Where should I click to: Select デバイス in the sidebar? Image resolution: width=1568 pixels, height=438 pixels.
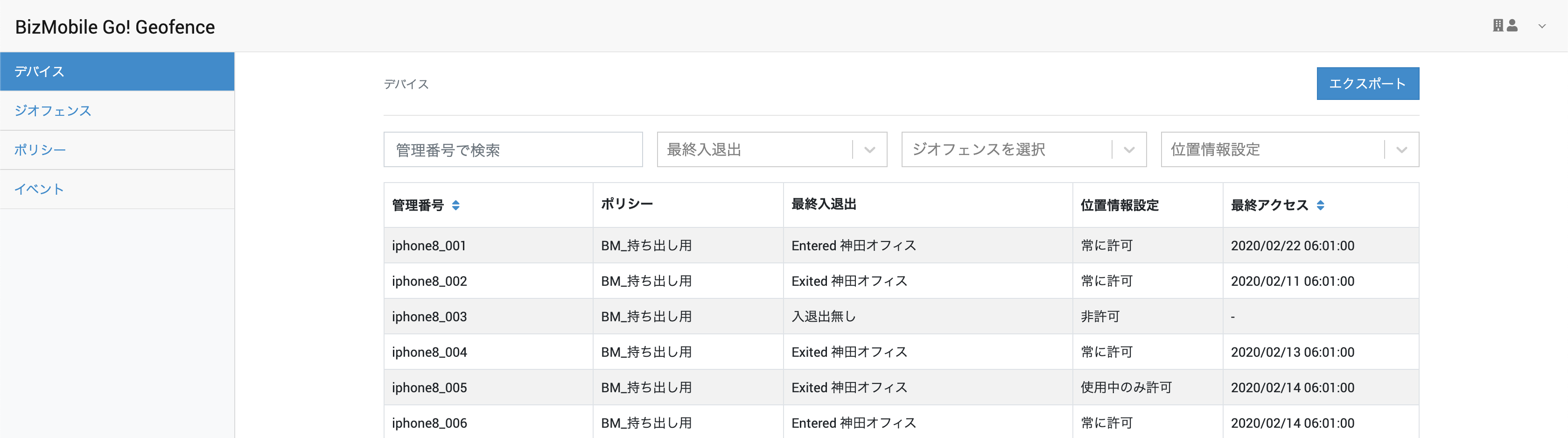117,71
